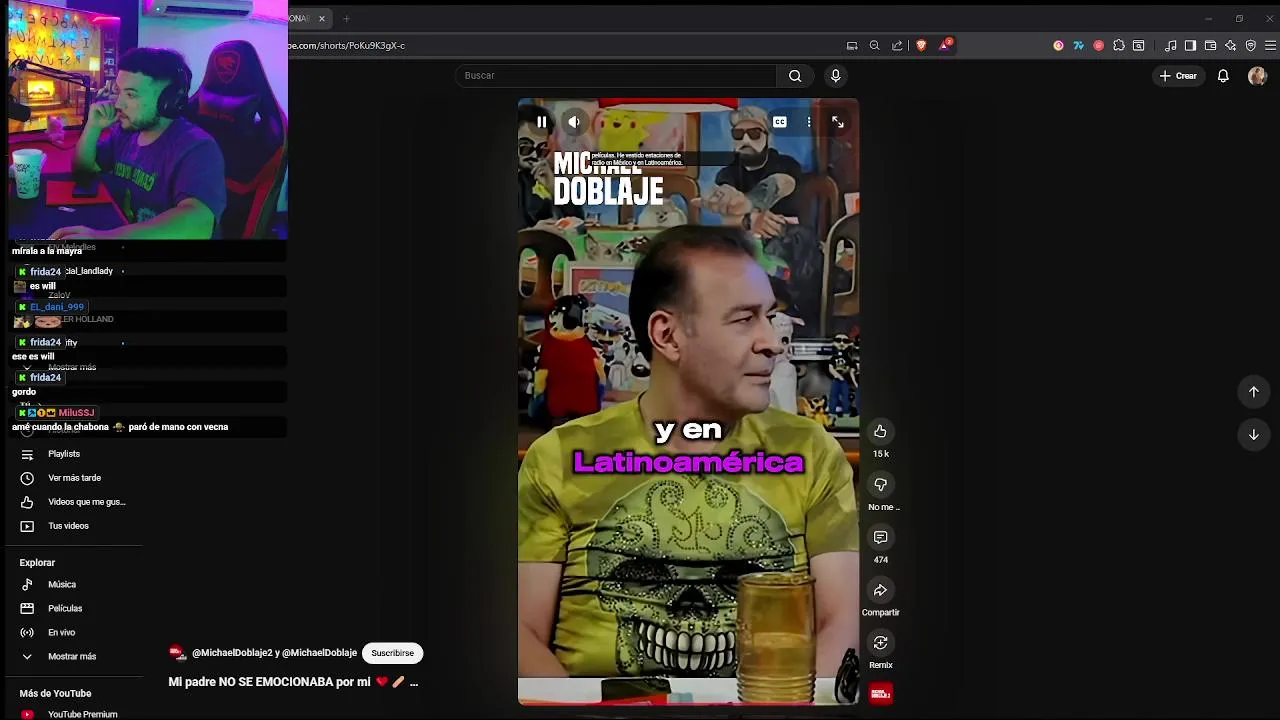This screenshot has width=1280, height=720.
Task: Toggle closed captions on the Short
Action: [780, 122]
